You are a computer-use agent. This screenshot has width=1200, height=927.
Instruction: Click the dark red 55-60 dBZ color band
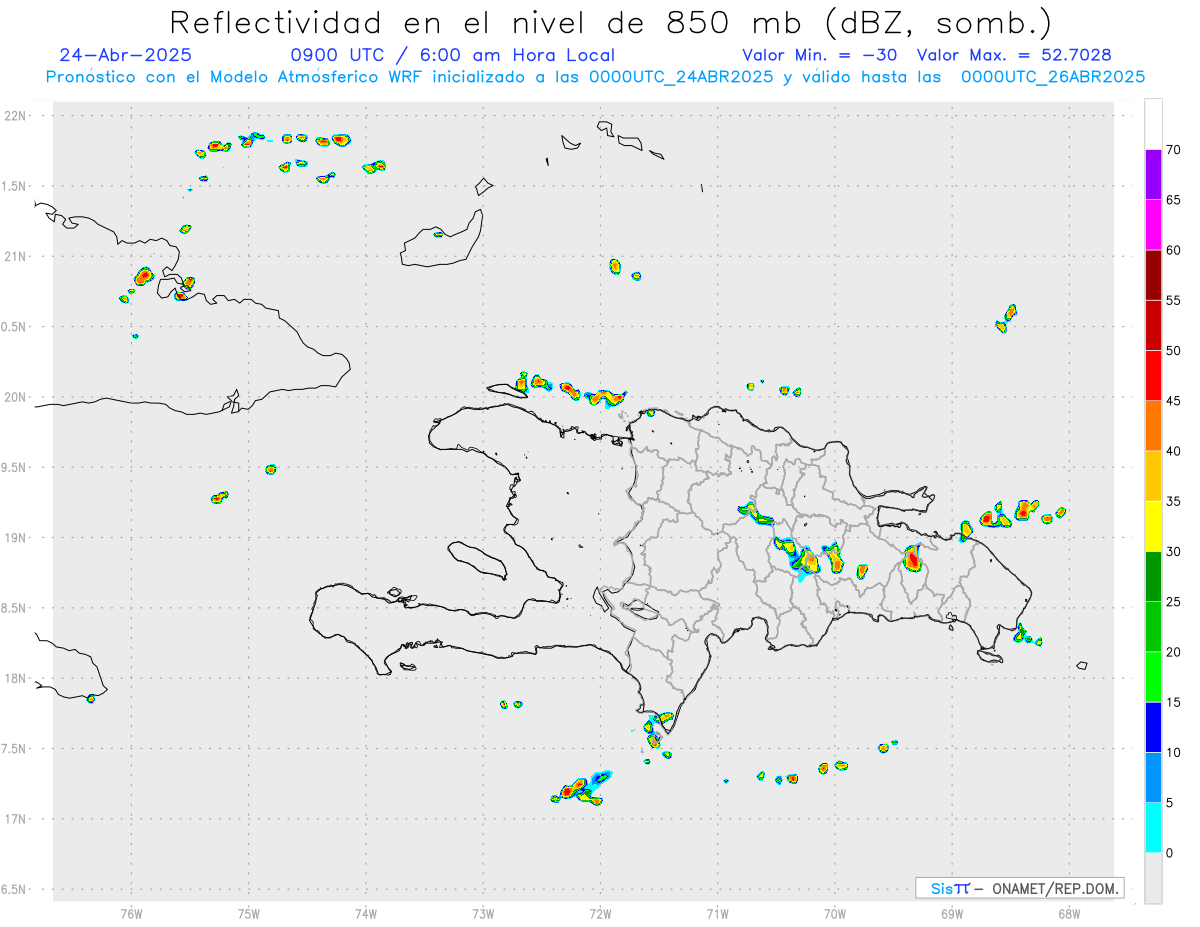click(x=1153, y=275)
